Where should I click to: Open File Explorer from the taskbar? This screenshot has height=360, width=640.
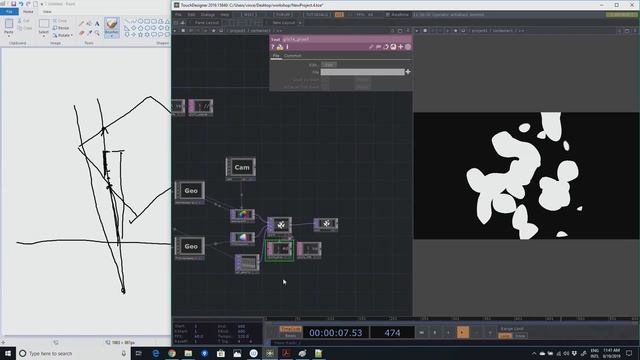point(188,353)
